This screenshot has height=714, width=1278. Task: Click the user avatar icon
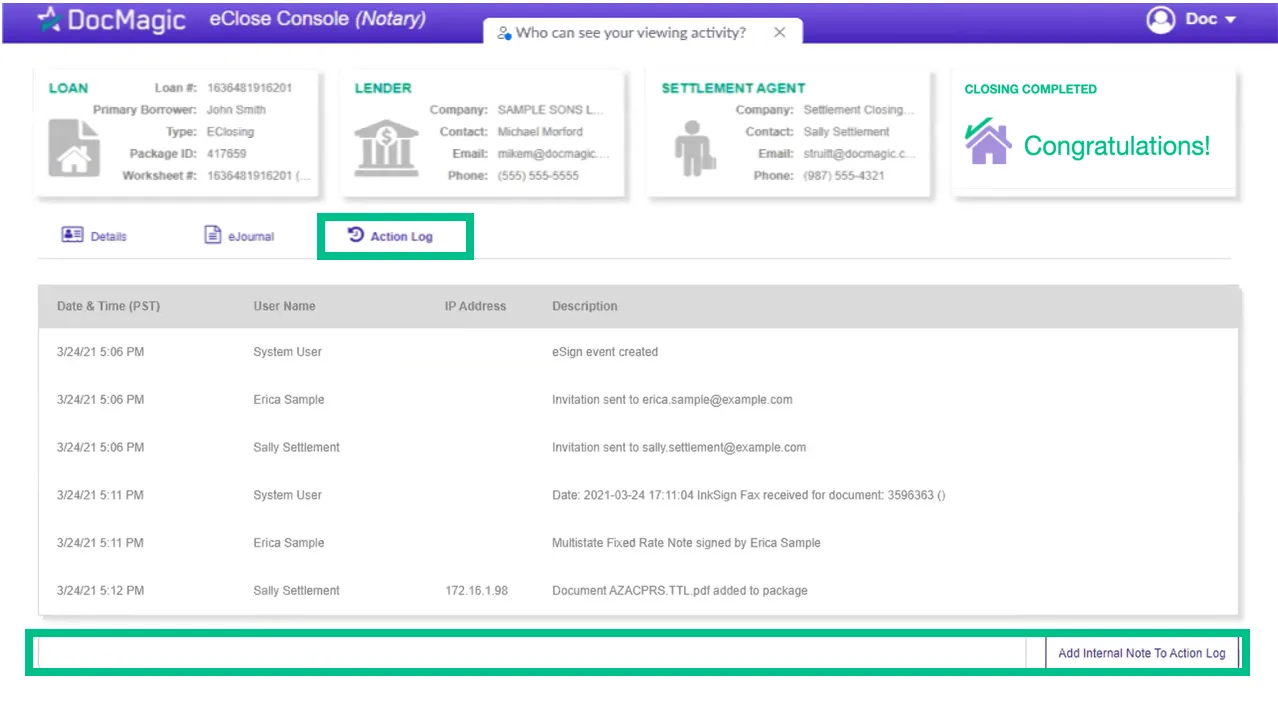pyautogui.click(x=1160, y=20)
